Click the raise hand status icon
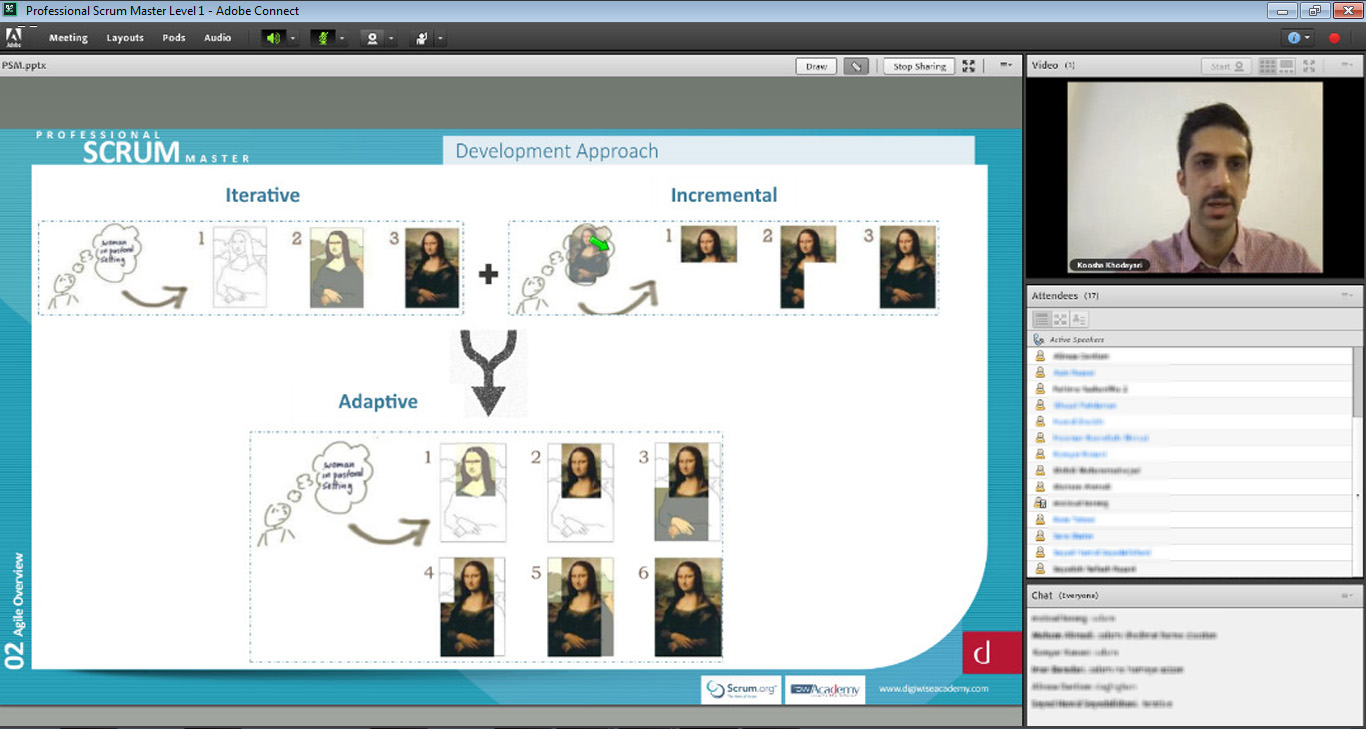Image resolution: width=1366 pixels, height=729 pixels. (422, 38)
